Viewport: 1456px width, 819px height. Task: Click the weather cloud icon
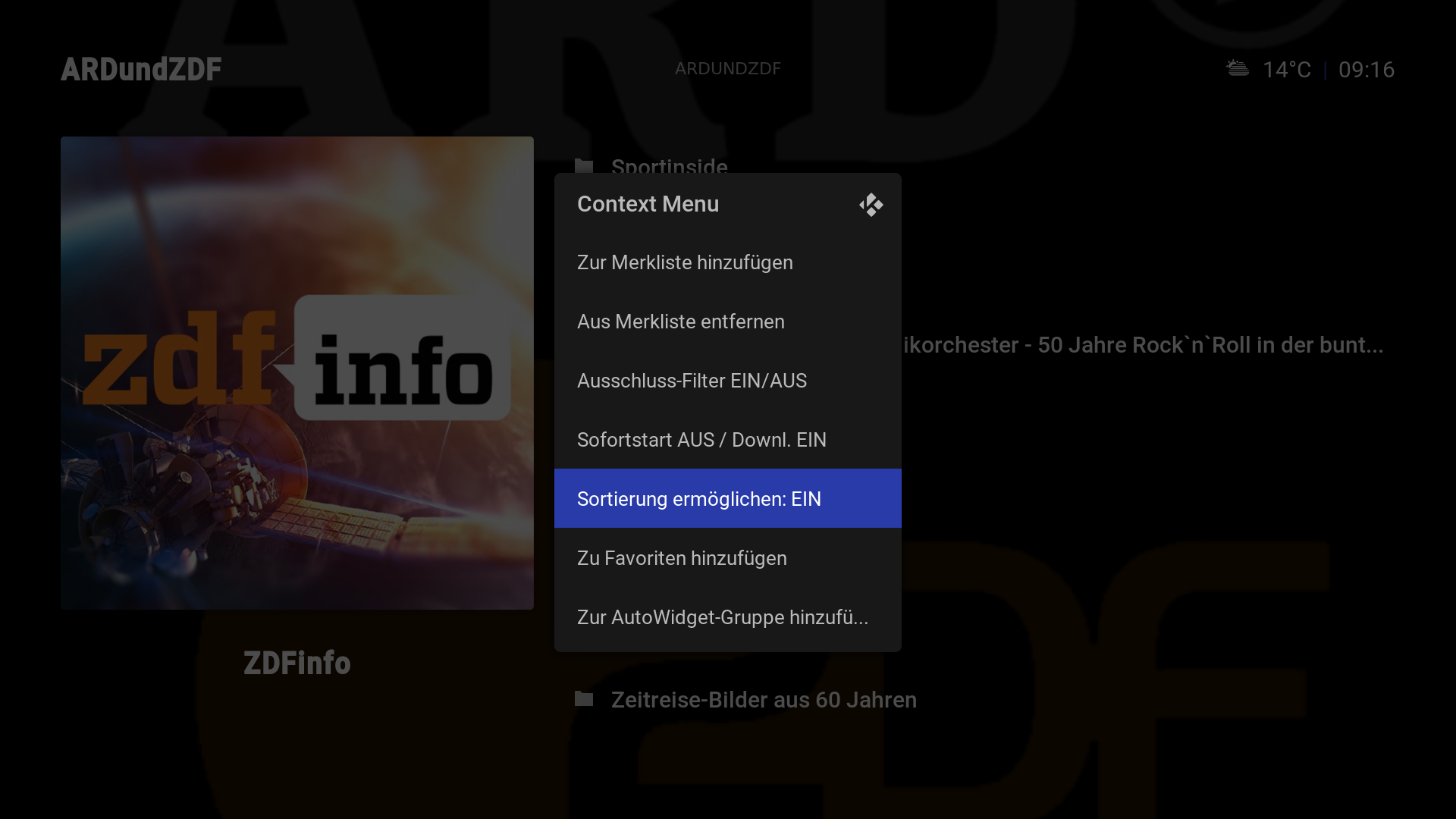1238,68
